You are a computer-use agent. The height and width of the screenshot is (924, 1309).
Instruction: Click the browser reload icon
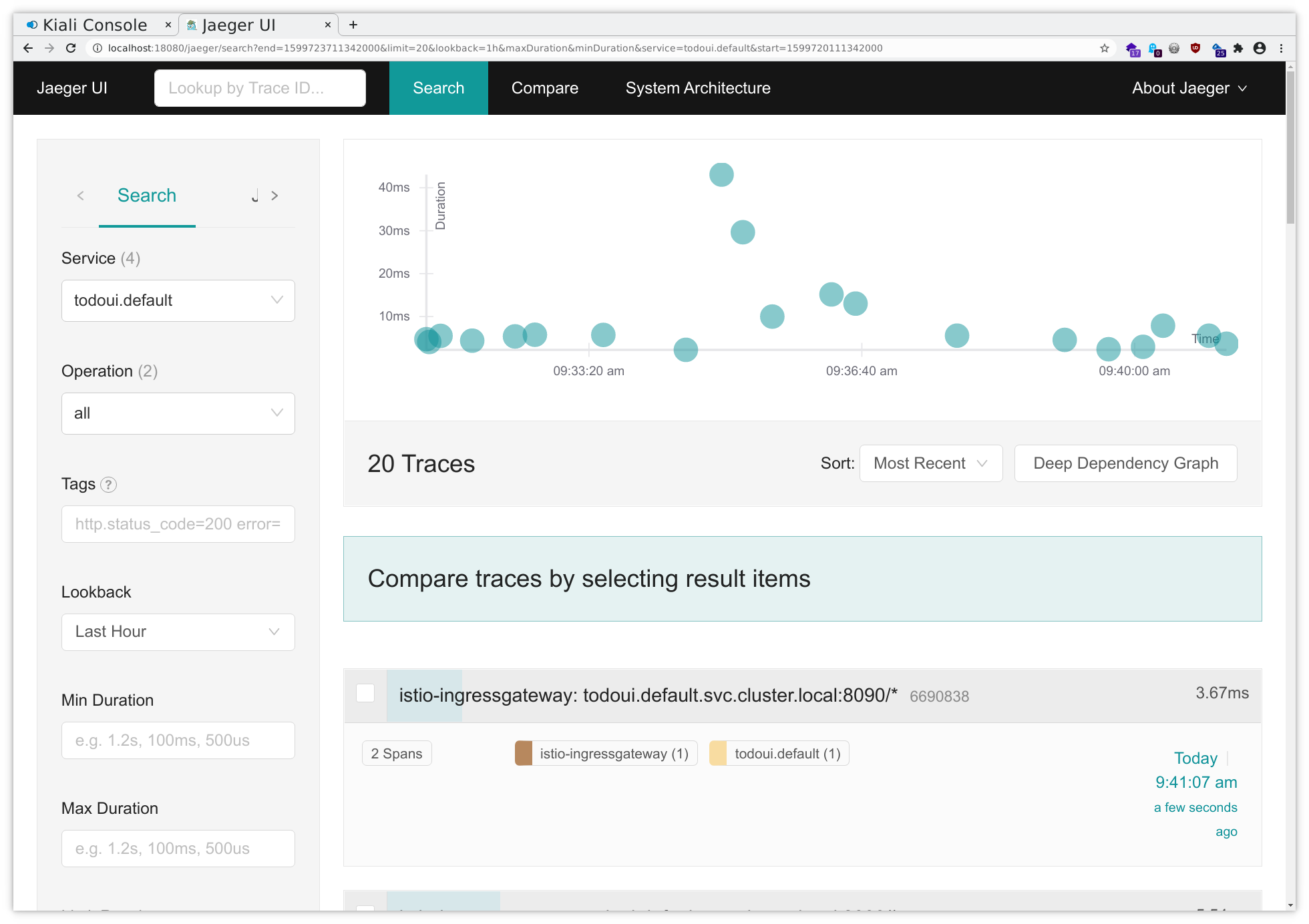point(71,48)
